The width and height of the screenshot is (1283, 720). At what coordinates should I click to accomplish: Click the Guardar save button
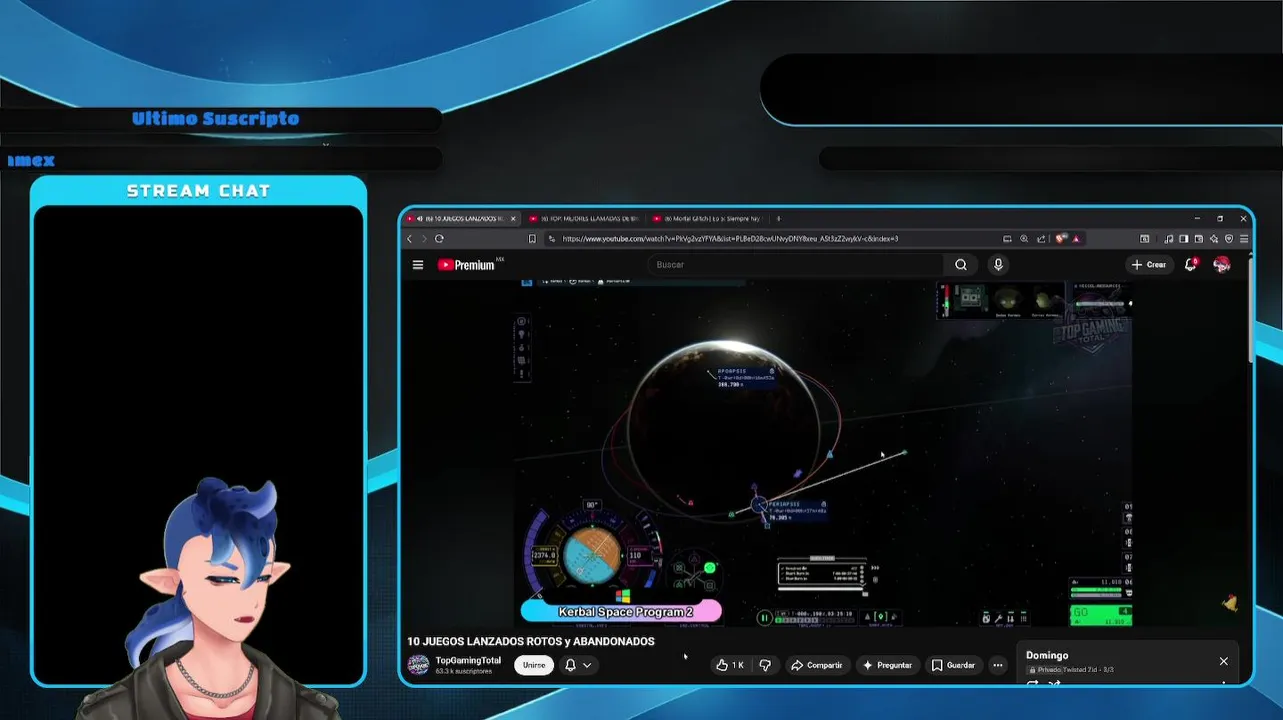(x=953, y=665)
